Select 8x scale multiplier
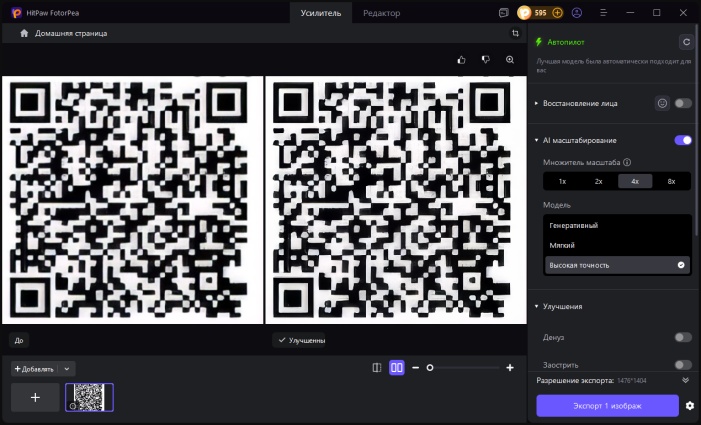Viewport: 701px width, 425px height. tap(671, 181)
